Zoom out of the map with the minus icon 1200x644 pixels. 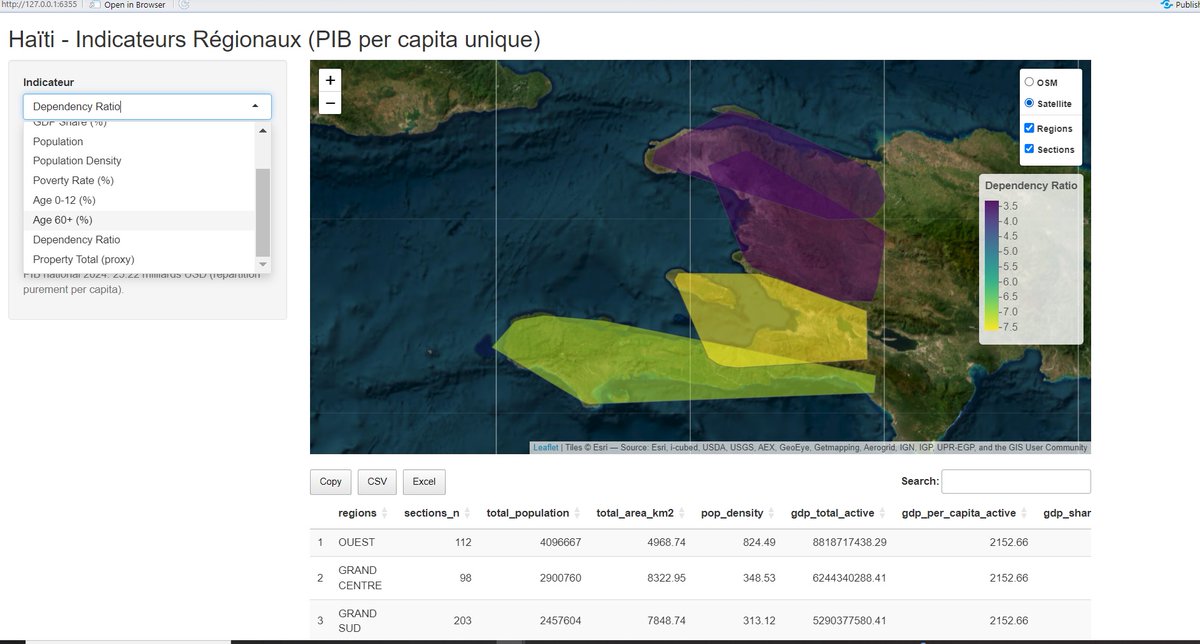(330, 102)
